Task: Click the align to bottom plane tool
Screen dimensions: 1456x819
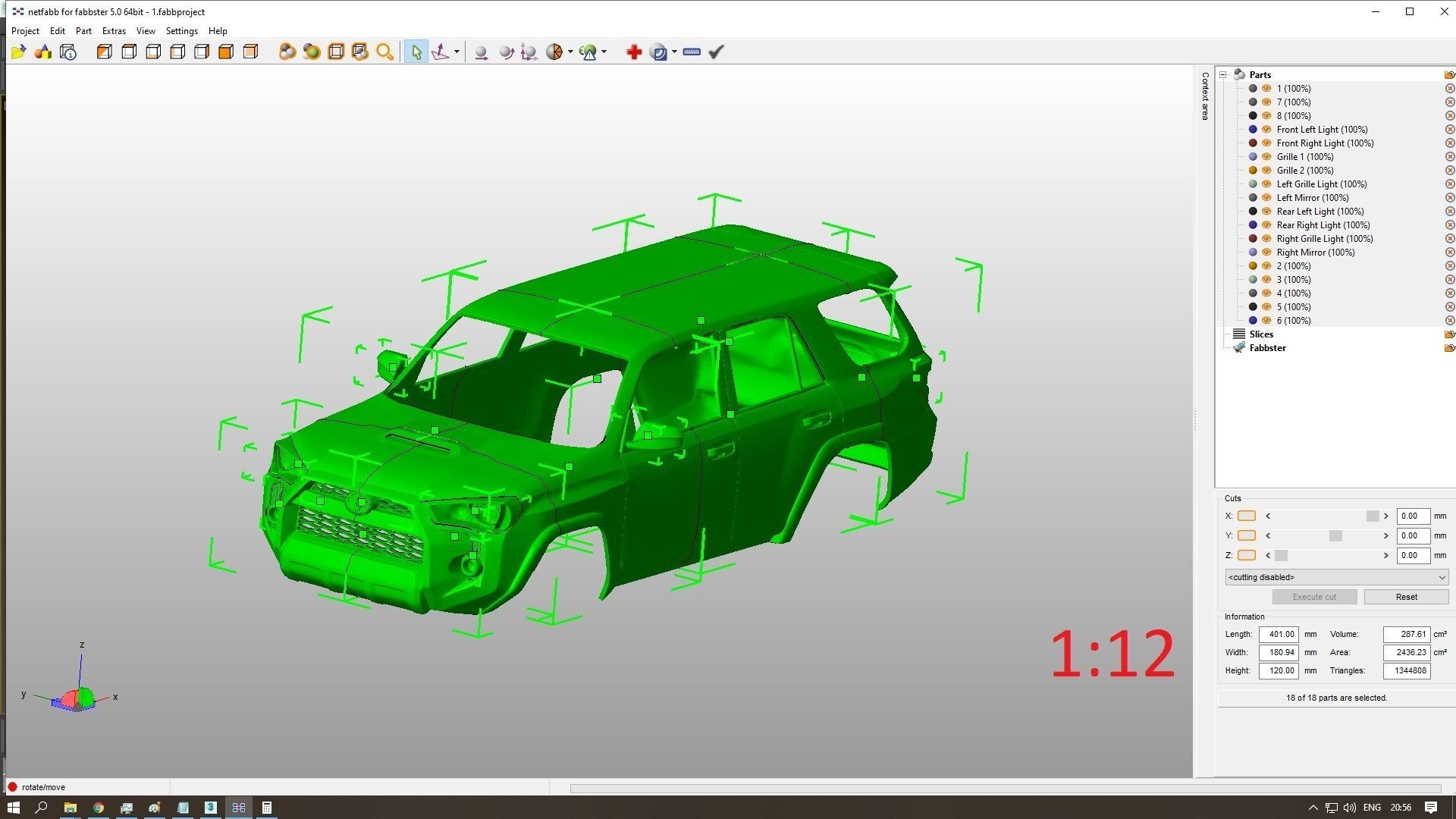Action: pos(441,52)
